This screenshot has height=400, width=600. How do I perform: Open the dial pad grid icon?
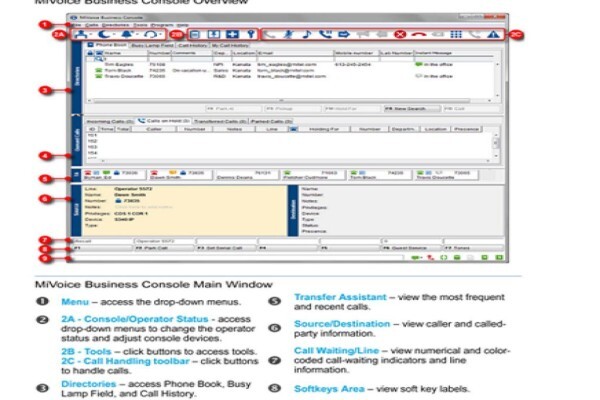coord(456,34)
